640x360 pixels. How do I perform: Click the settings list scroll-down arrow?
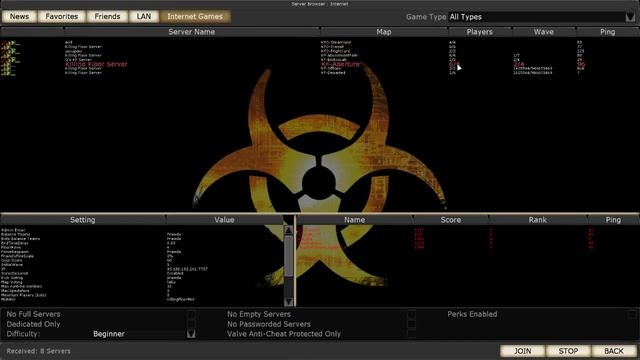tap(289, 302)
